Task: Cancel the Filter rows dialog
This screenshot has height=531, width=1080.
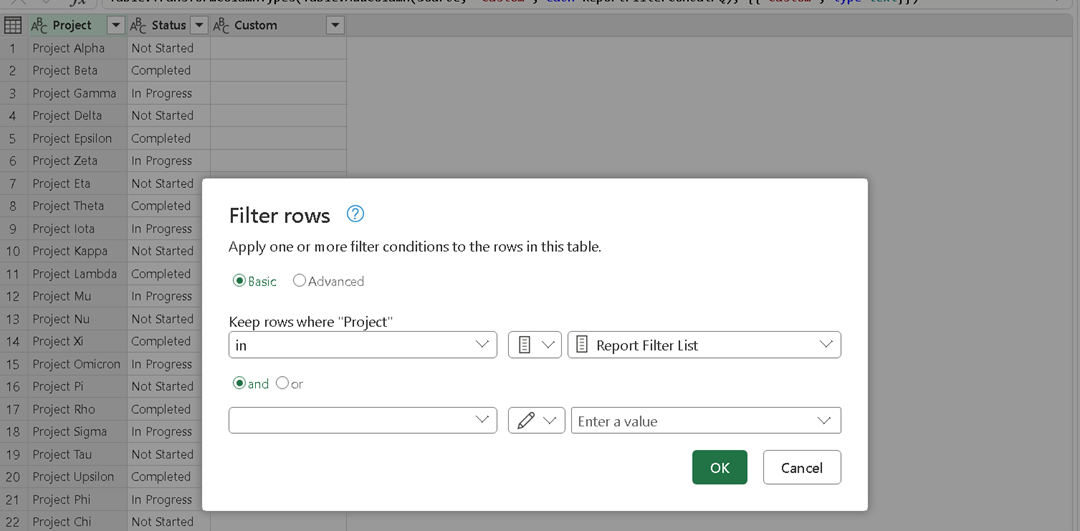Action: point(801,467)
